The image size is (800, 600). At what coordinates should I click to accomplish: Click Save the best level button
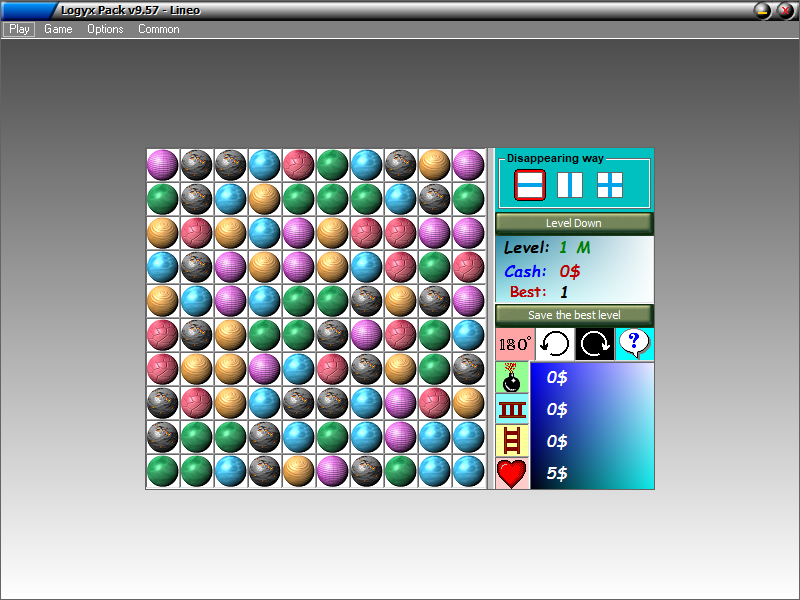574,315
